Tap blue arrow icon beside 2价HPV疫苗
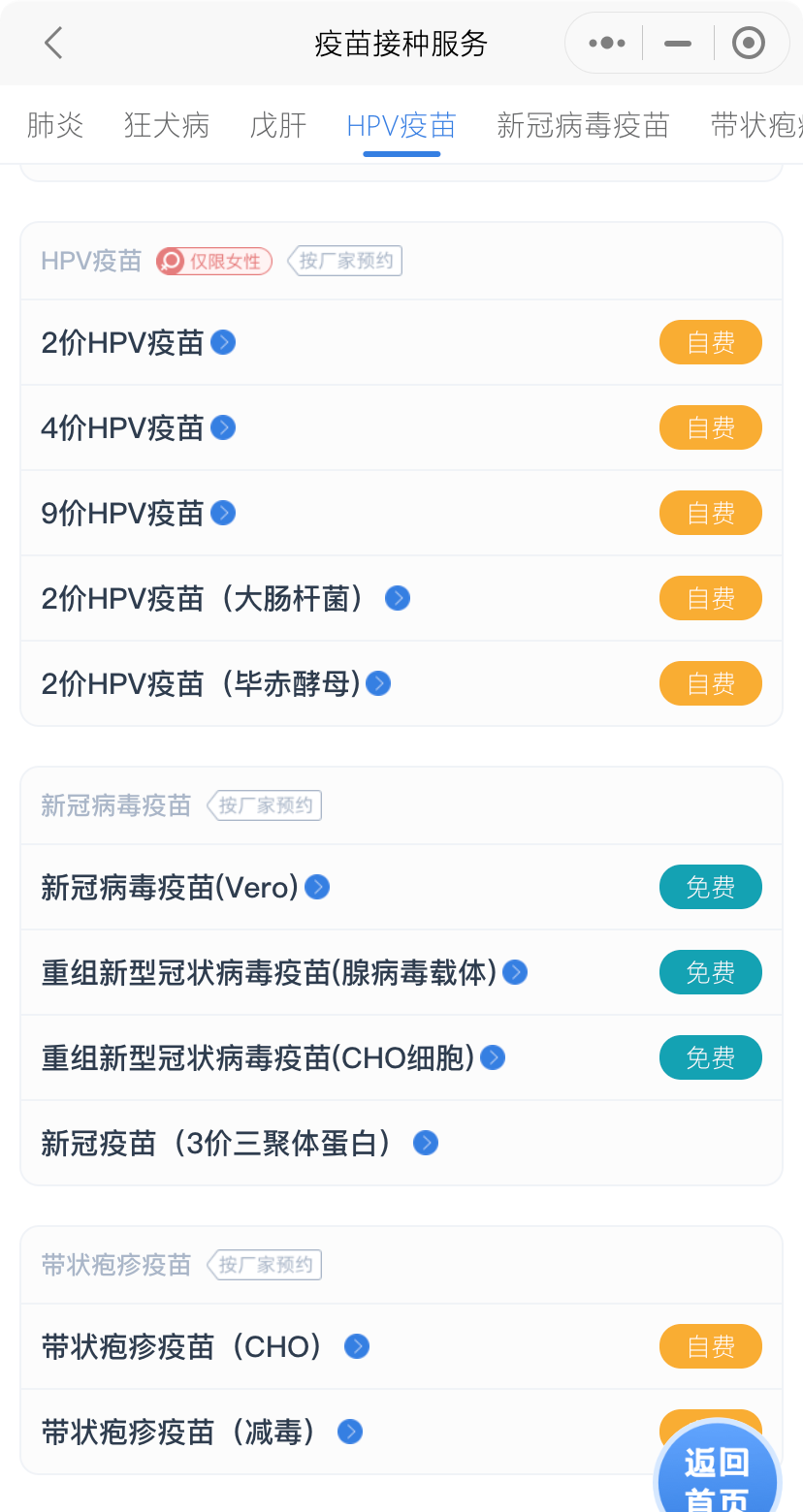Image resolution: width=803 pixels, height=1512 pixels. point(223,342)
